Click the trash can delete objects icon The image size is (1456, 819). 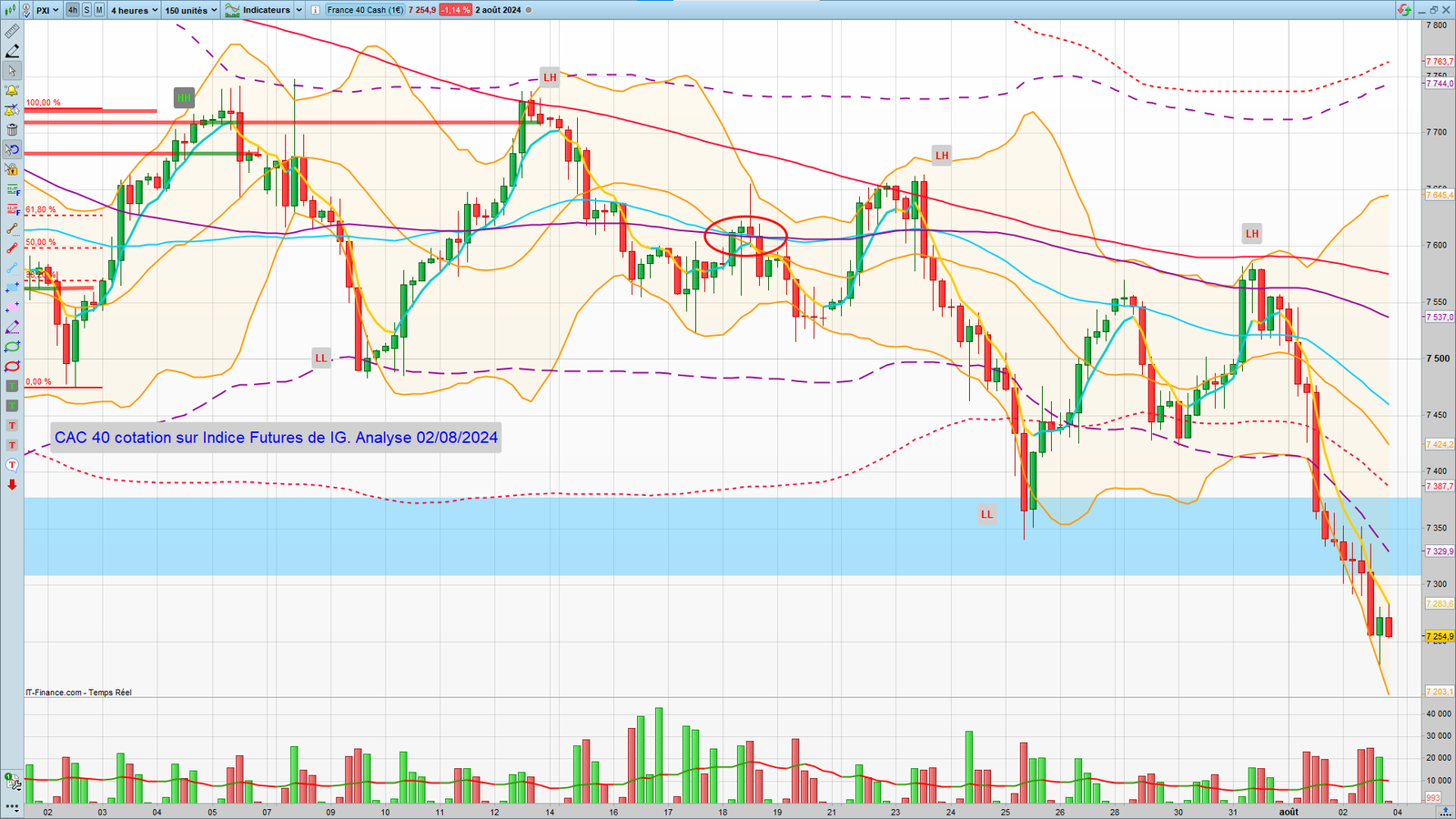12,130
